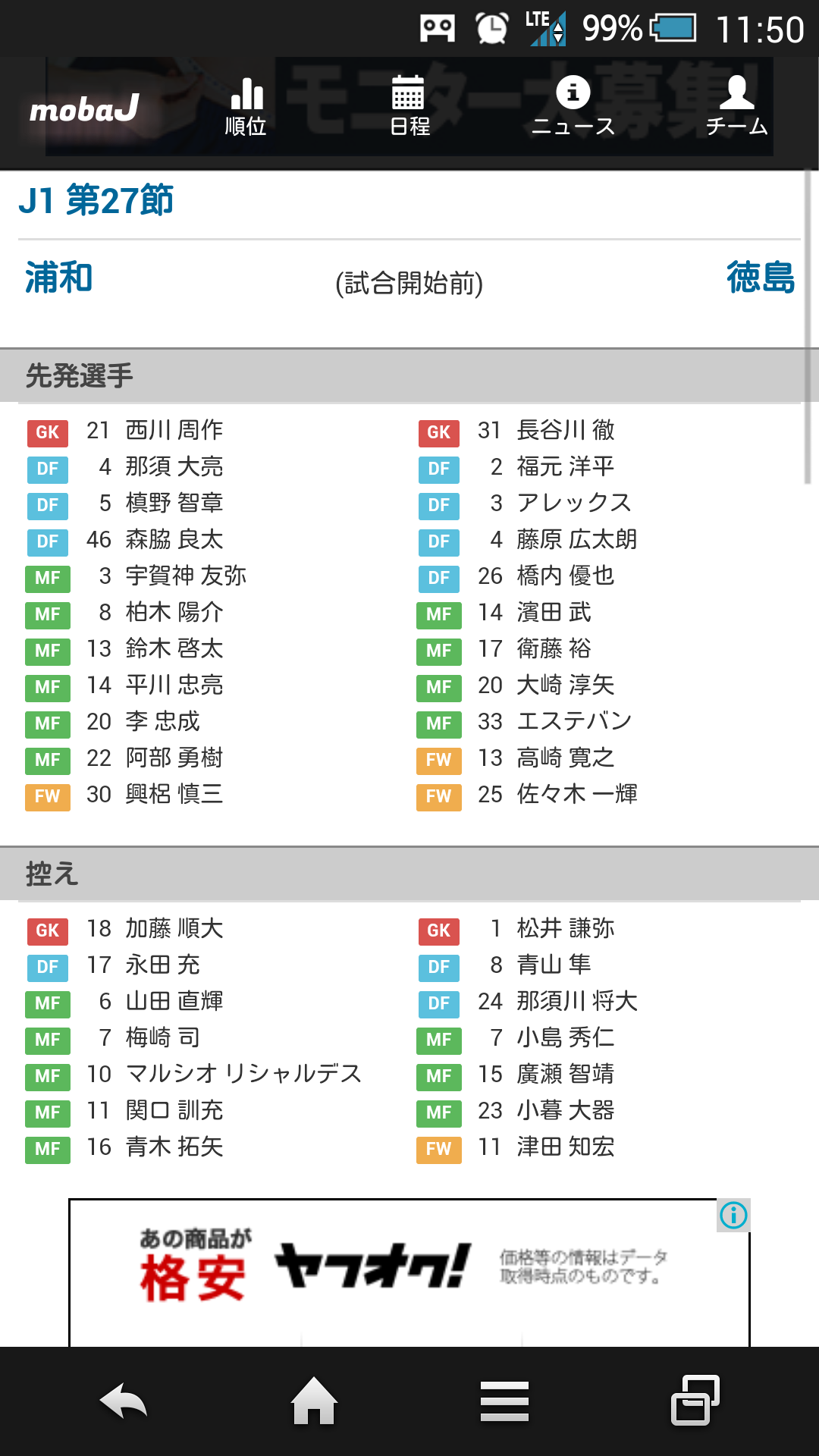Open the 浦和 team link
The image size is (819, 1456).
point(59,278)
